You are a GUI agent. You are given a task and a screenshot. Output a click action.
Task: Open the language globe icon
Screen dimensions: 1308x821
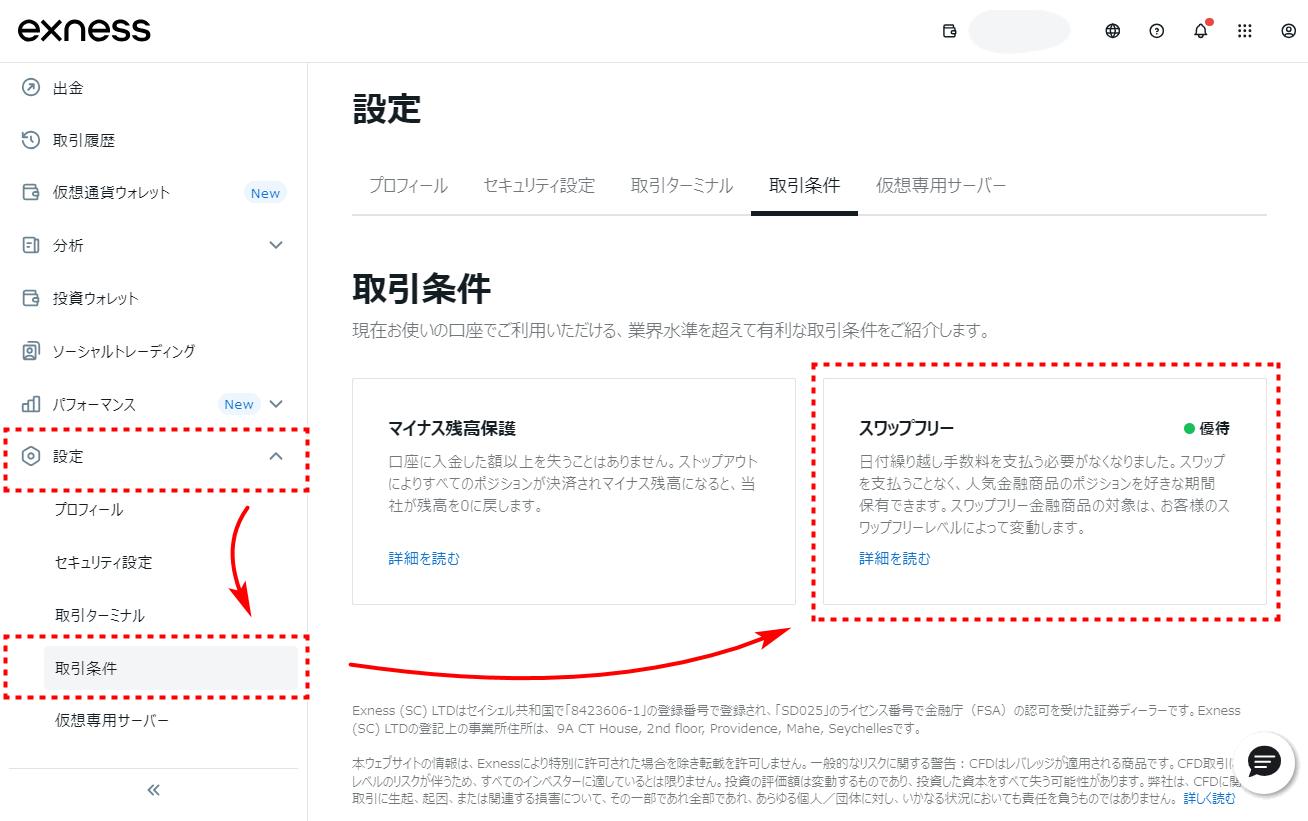point(1113,31)
